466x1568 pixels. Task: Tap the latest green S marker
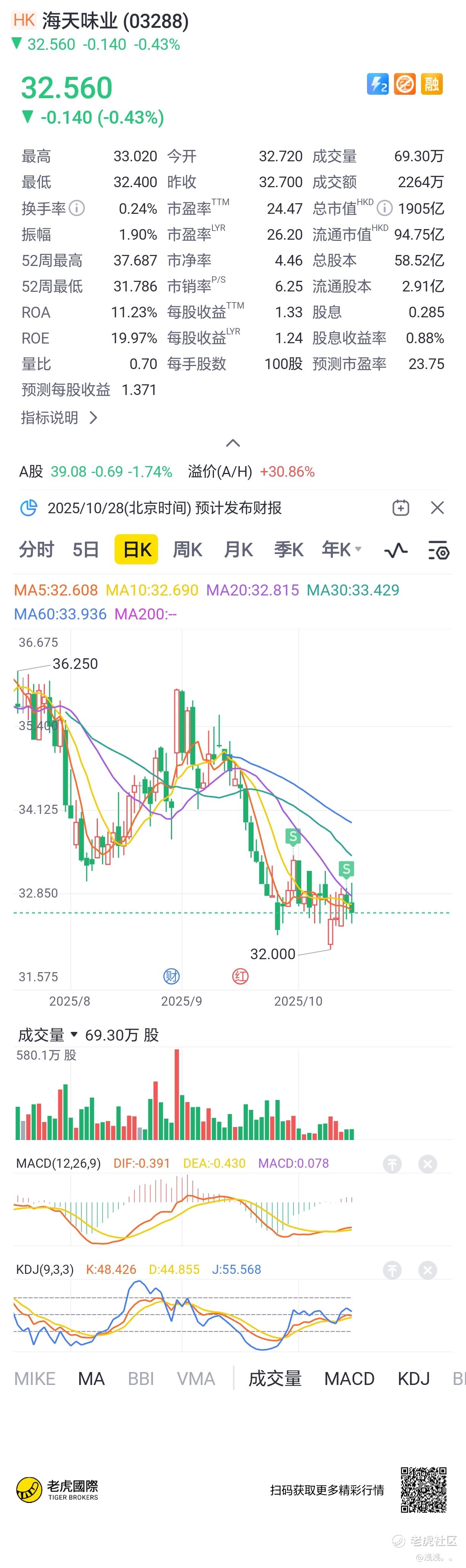pos(346,870)
